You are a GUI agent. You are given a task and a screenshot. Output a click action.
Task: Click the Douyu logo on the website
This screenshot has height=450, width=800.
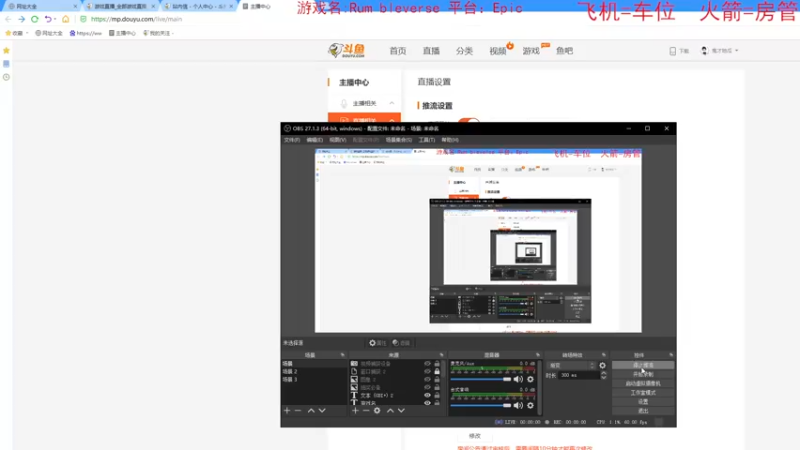click(347, 50)
